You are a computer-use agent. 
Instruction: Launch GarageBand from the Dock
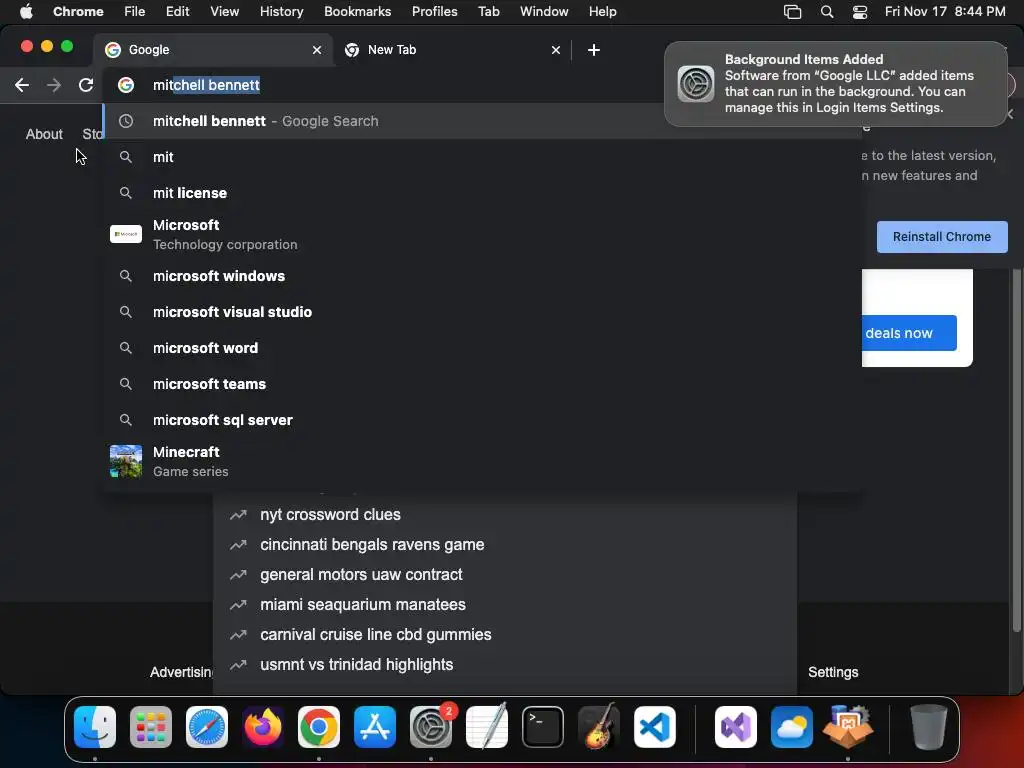coord(599,727)
